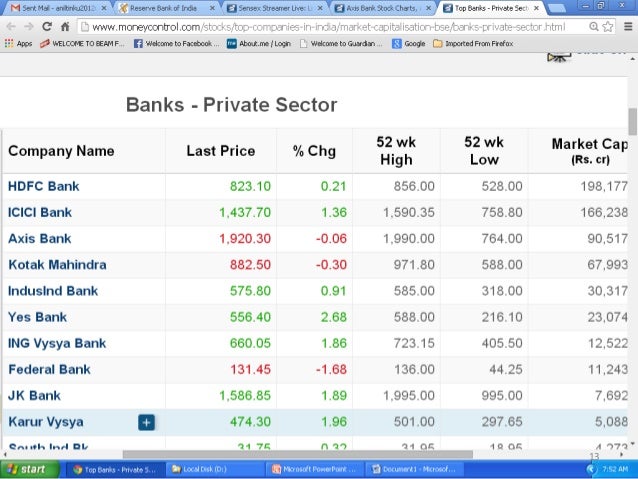Click the Last Price column header
Screen dimensions: 638x479
(221, 151)
